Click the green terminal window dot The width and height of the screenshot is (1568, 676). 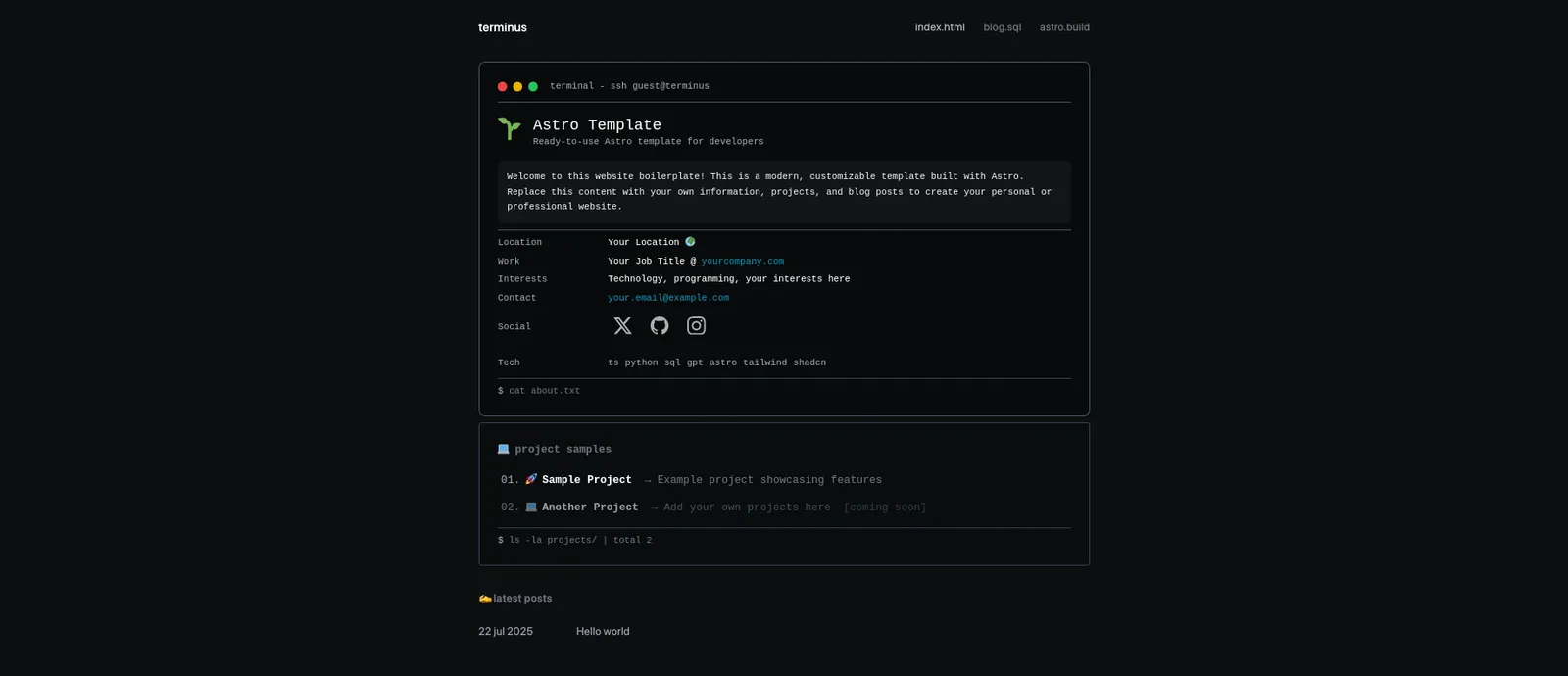[533, 87]
